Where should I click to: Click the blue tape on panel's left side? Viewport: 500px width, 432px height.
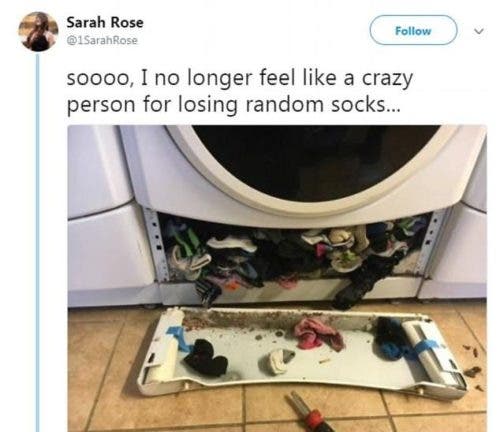point(179,337)
